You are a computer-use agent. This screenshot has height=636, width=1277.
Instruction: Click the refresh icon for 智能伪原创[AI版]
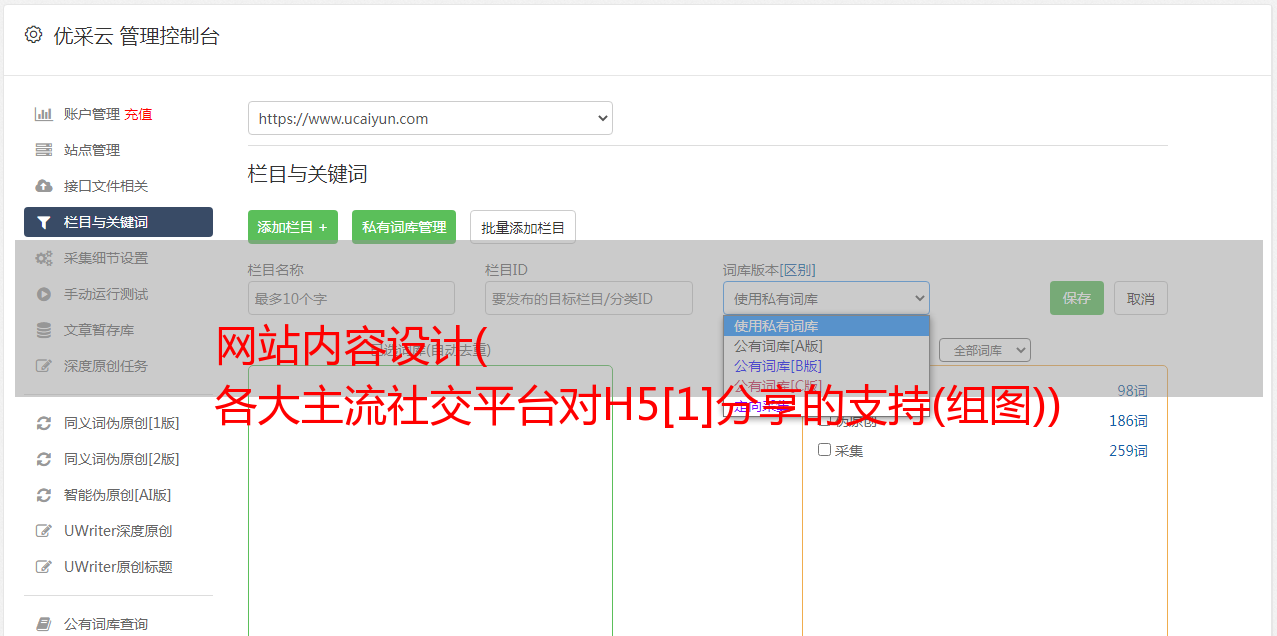click(44, 495)
